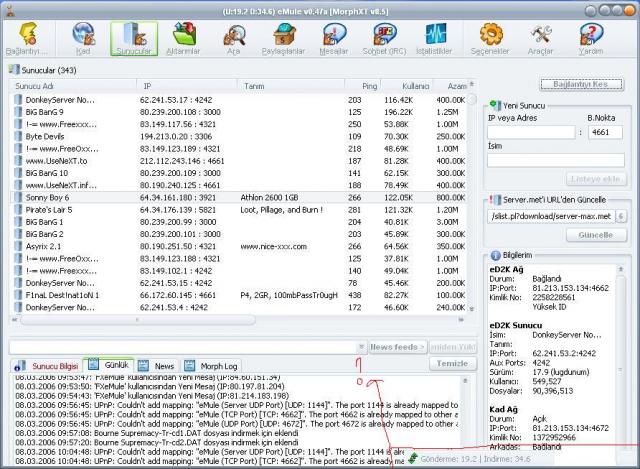Click the server icon beside Asyrix 2.1
This screenshot has height=469, width=640.
click(x=18, y=246)
